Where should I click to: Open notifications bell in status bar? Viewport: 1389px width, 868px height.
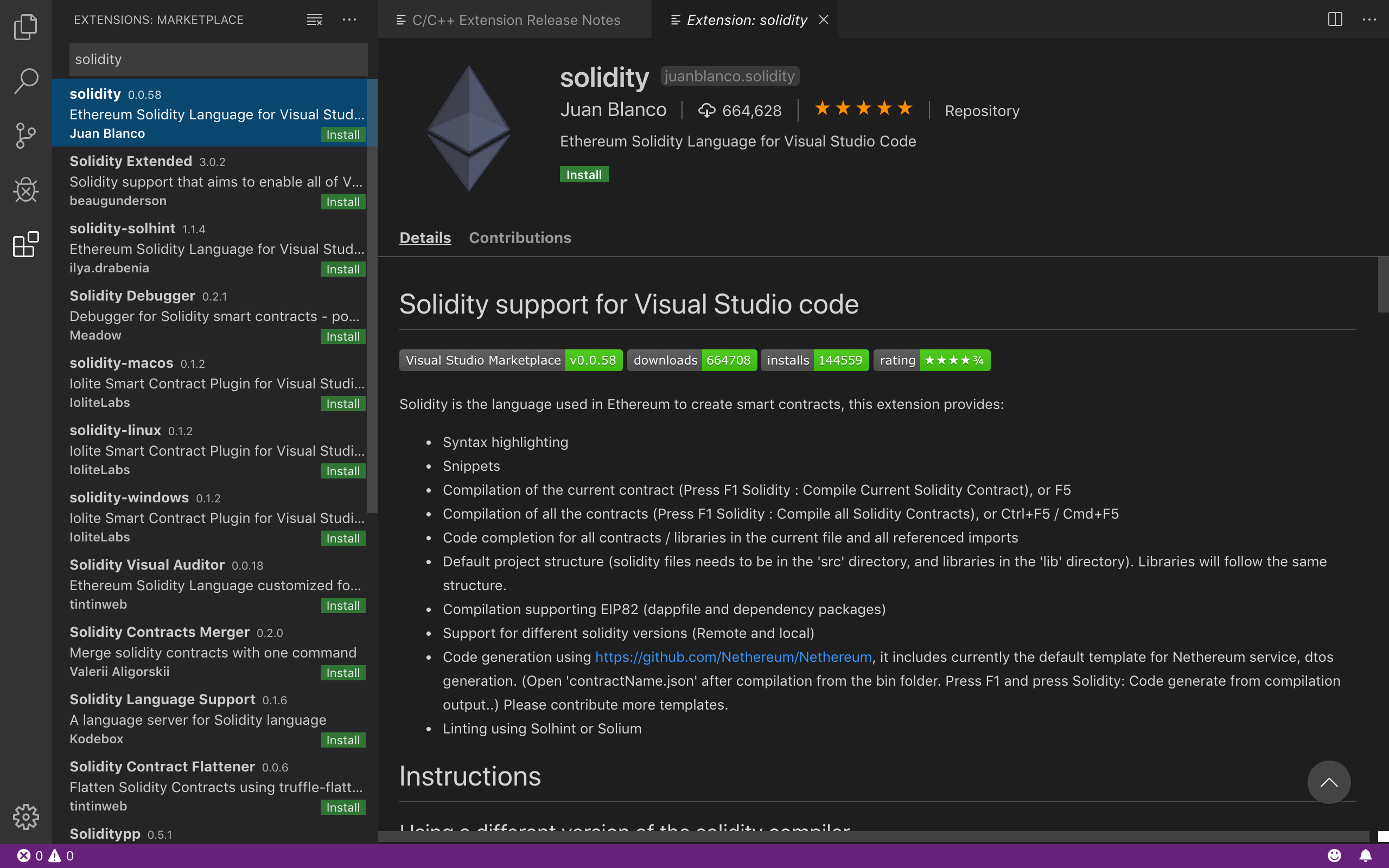1366,856
